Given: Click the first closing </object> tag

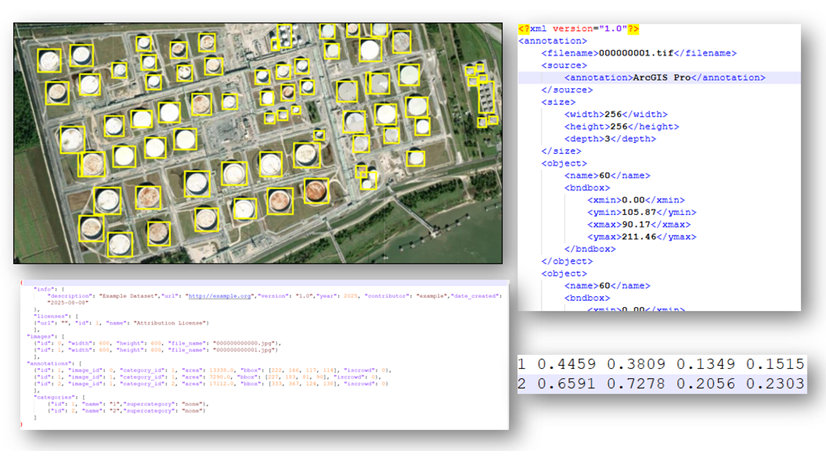Looking at the screenshot, I should click(567, 261).
